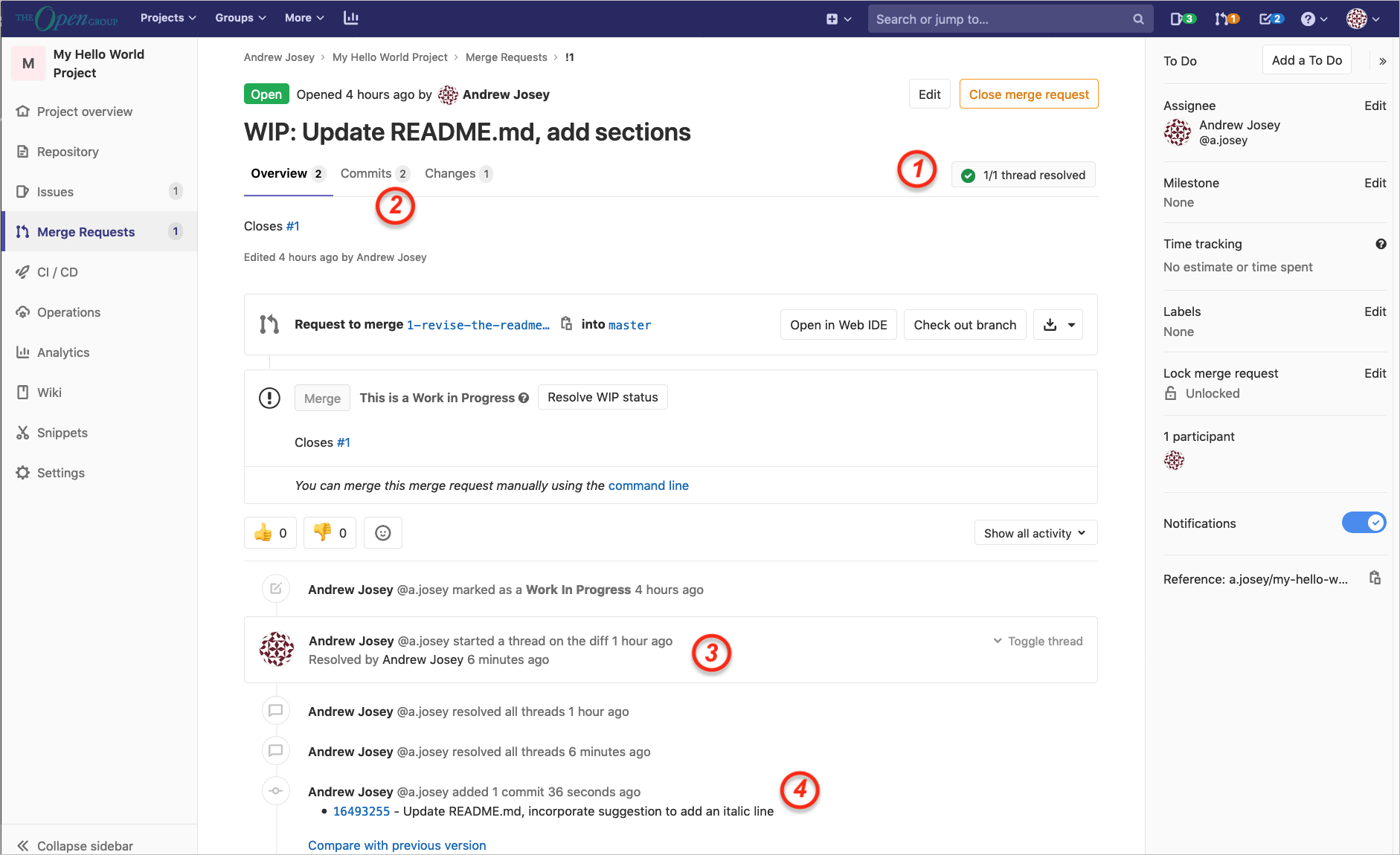Copy the source branch name icon
1400x855 pixels.
(x=566, y=324)
